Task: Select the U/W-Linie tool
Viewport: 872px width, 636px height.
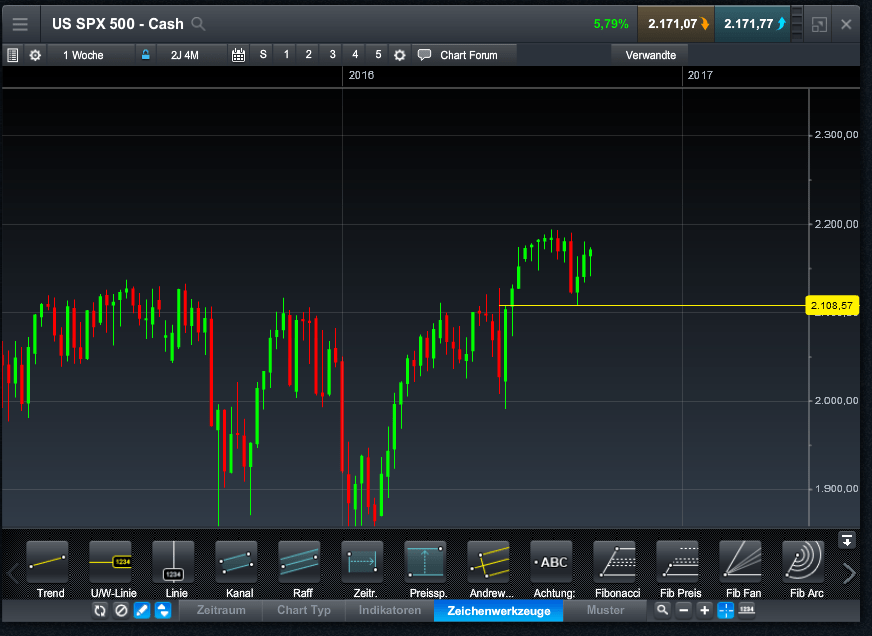Action: point(111,569)
